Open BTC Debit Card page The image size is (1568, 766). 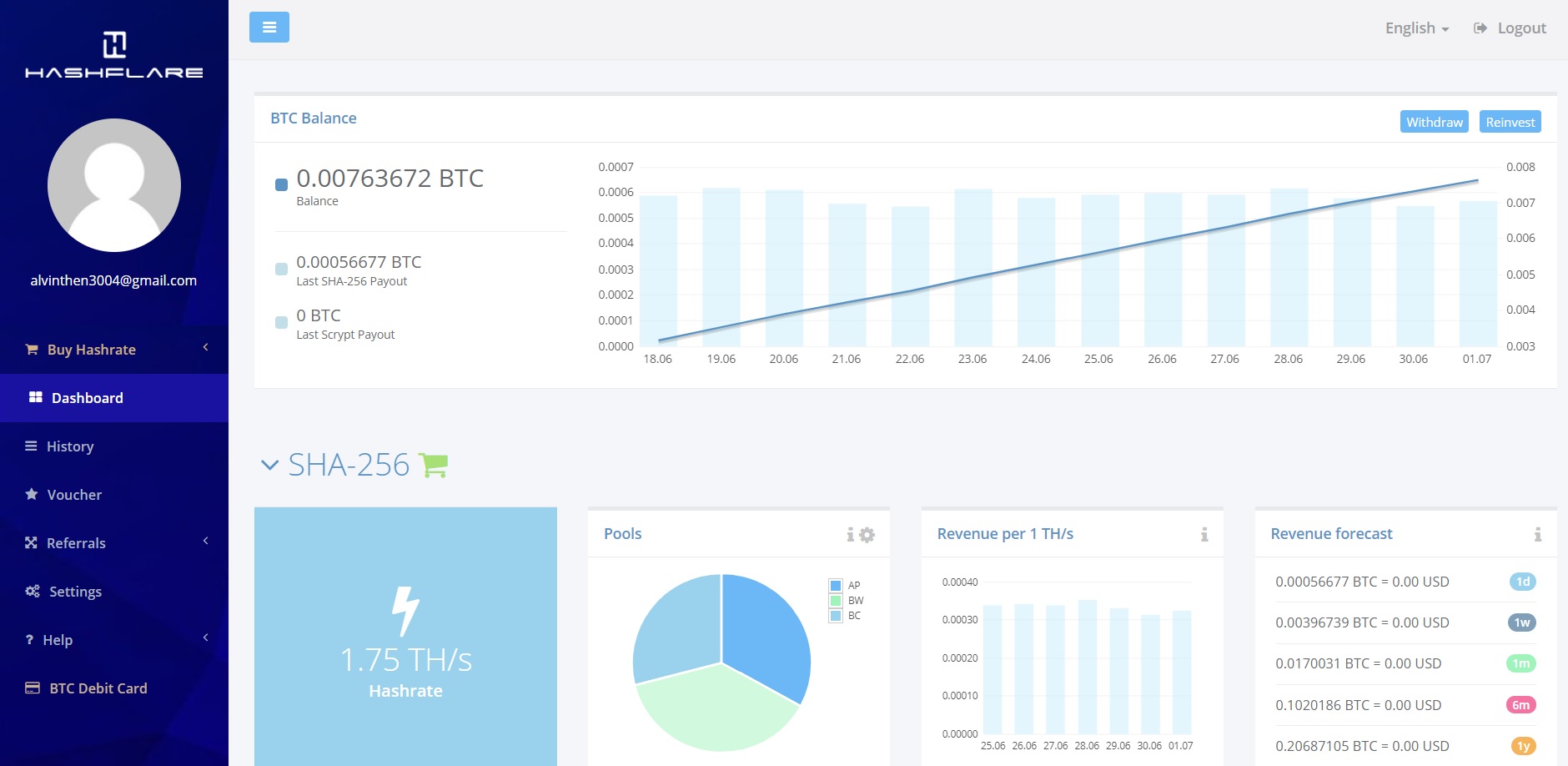pyautogui.click(x=114, y=688)
